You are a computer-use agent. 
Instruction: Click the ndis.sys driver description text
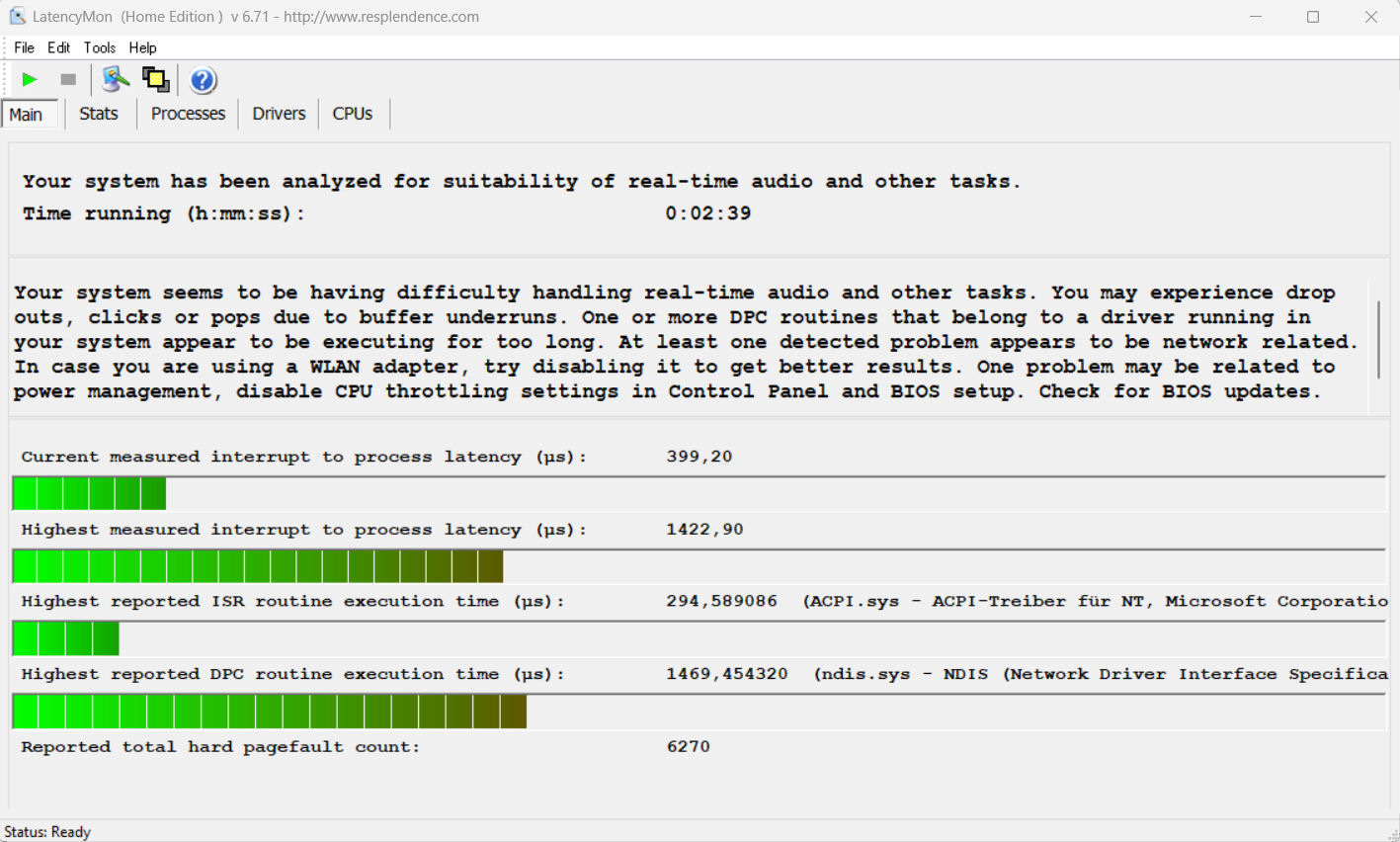tap(1102, 674)
